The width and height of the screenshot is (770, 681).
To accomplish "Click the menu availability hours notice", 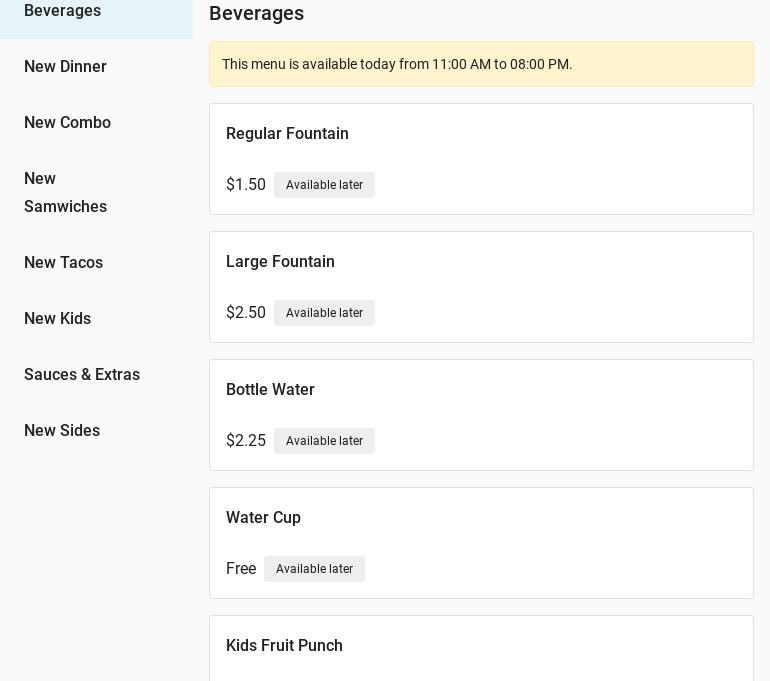I will pyautogui.click(x=397, y=64).
